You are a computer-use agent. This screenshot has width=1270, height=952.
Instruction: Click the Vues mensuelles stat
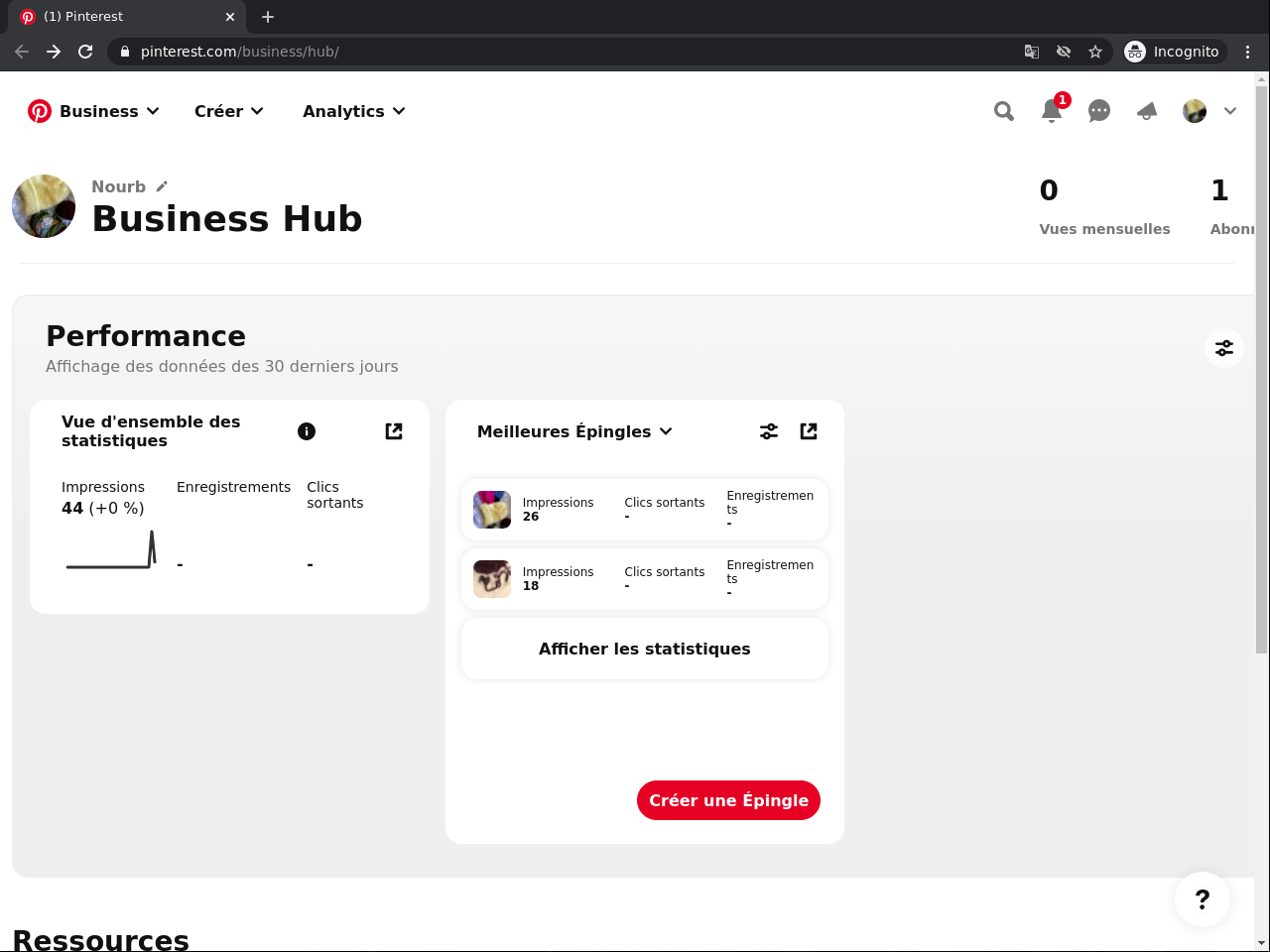[1104, 206]
